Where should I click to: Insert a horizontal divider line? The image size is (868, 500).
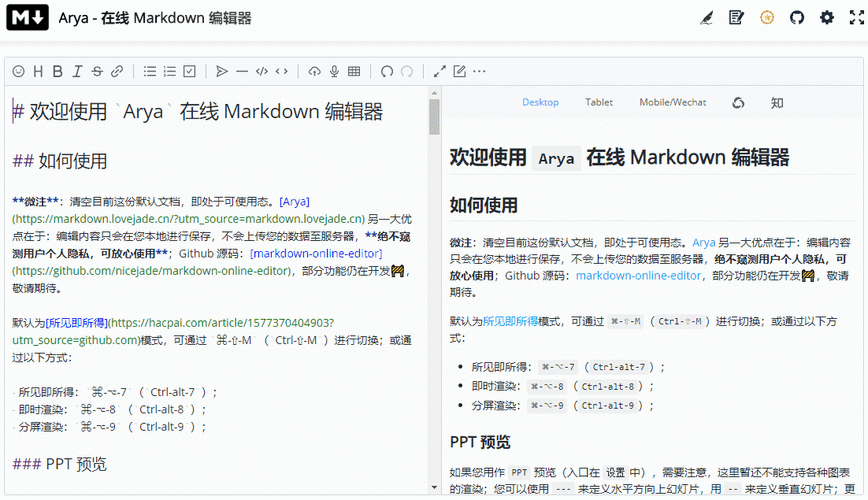tap(242, 71)
